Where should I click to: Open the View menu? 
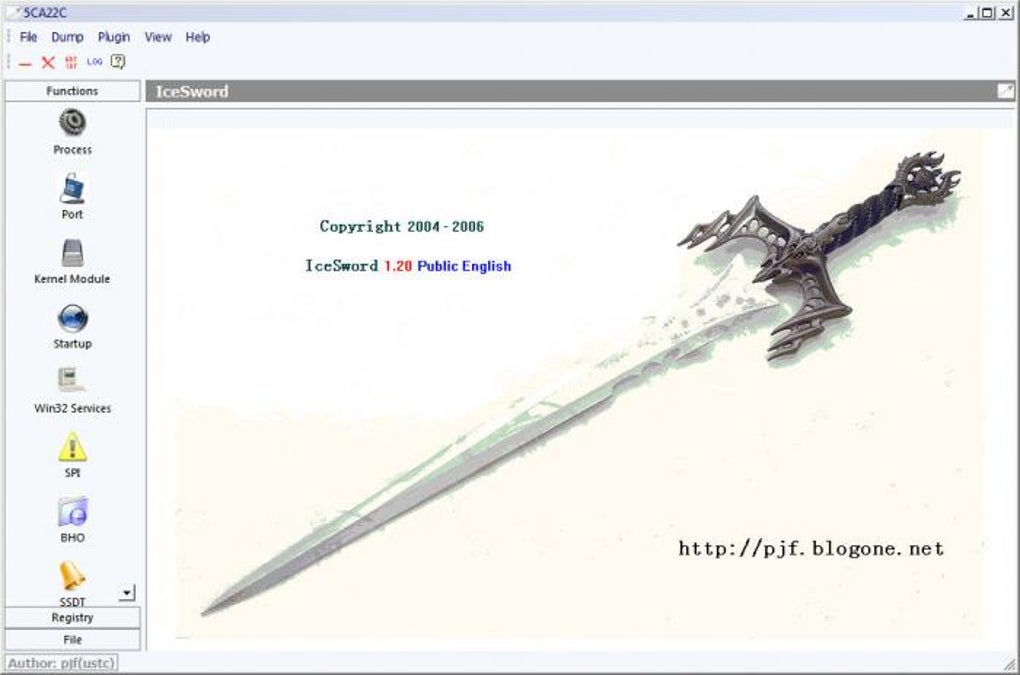(158, 37)
